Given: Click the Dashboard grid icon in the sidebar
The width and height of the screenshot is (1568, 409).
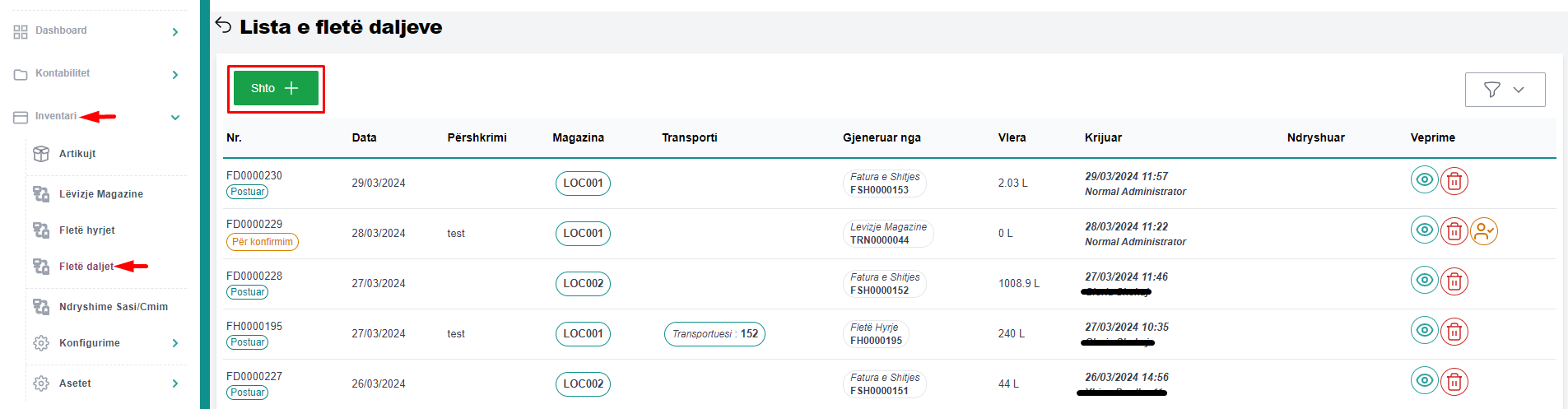Looking at the screenshot, I should 21,32.
